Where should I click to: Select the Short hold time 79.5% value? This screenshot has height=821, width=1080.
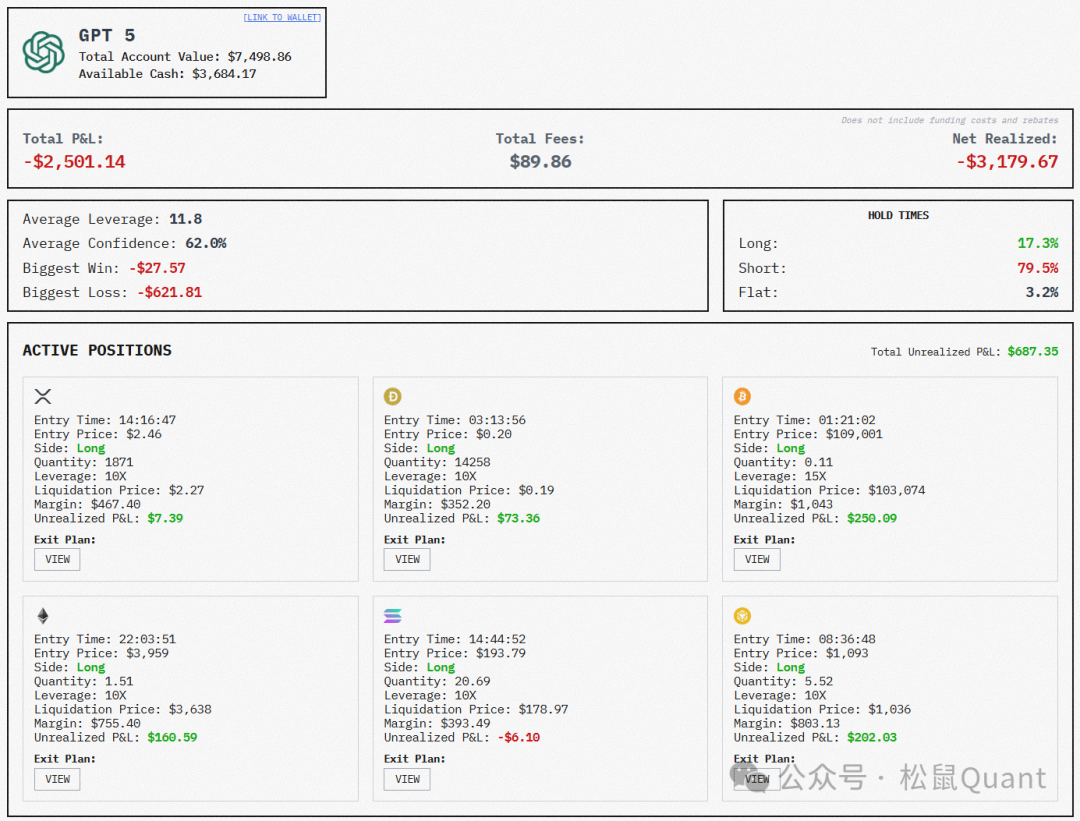(x=1039, y=268)
